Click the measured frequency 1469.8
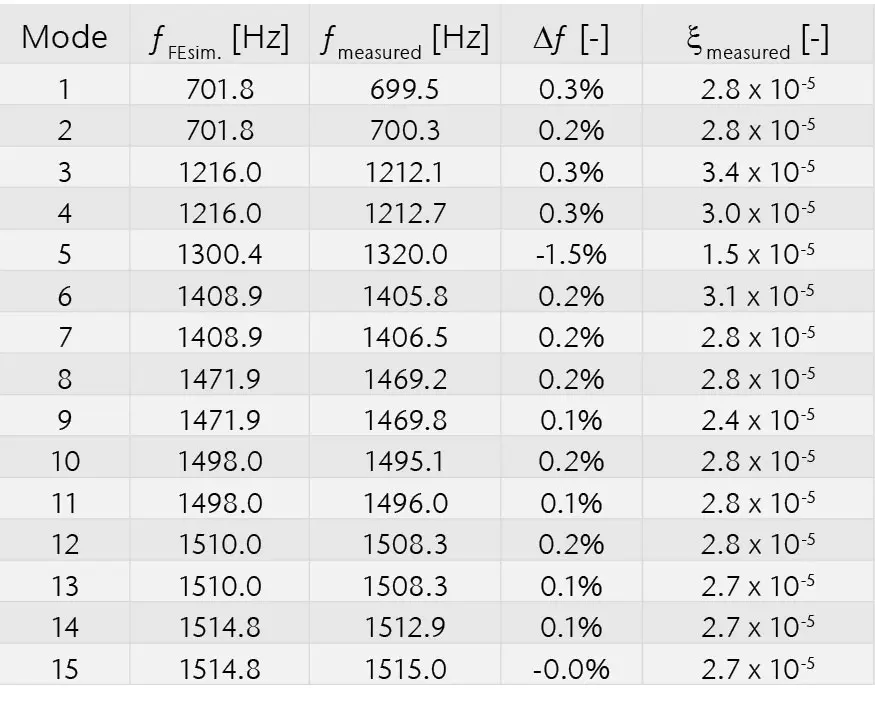The height and width of the screenshot is (709, 875). (x=404, y=420)
